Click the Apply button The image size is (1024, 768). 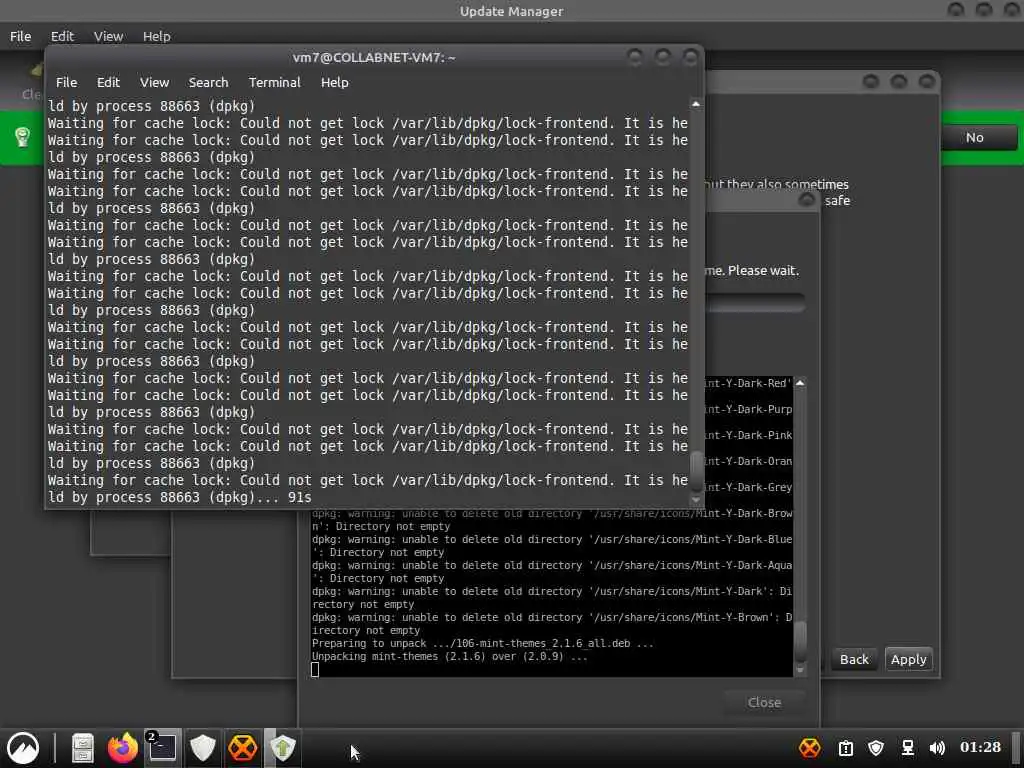click(908, 659)
